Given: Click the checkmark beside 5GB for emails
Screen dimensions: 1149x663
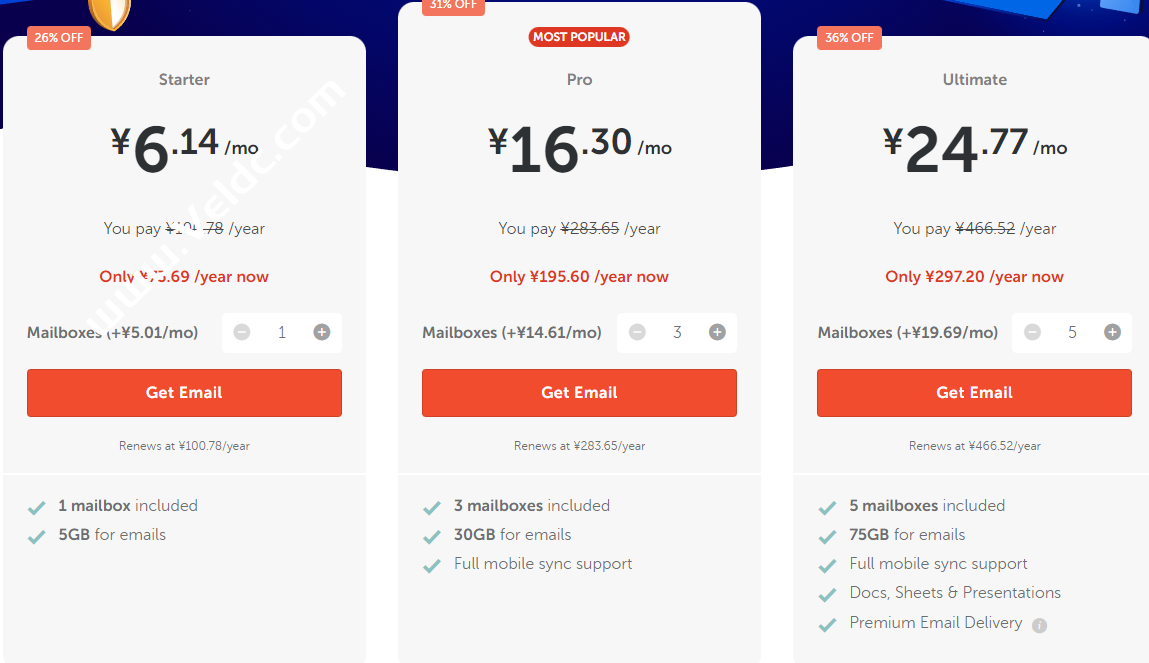Looking at the screenshot, I should coord(37,536).
